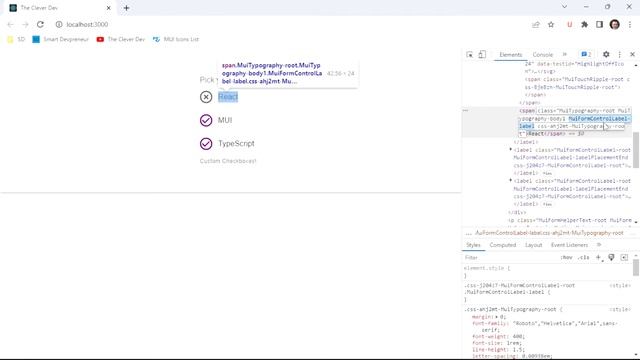
Task: Switch to the Console tab
Action: tap(542, 55)
